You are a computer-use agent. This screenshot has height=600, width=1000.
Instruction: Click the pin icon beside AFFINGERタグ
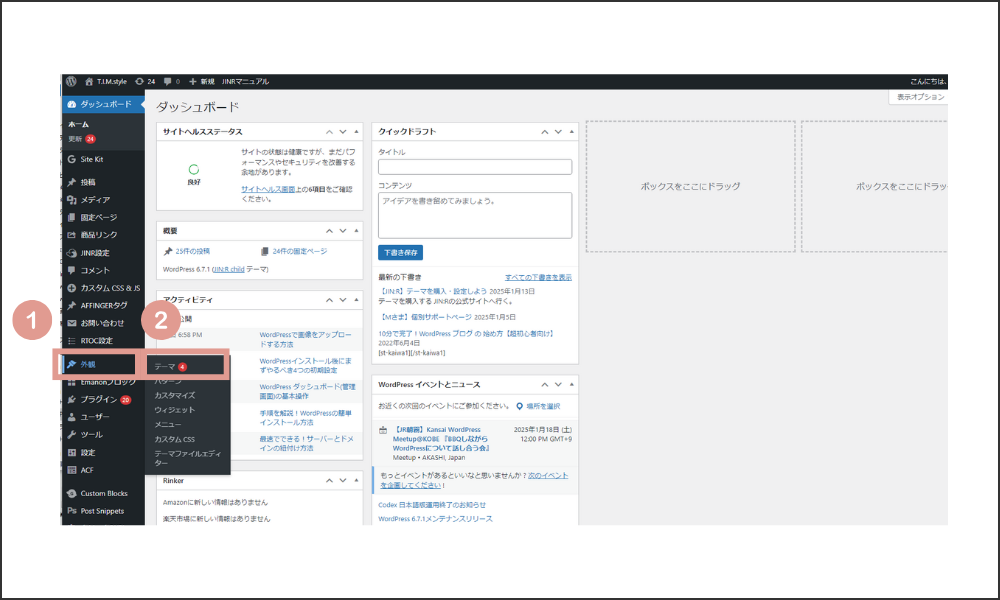click(71, 305)
